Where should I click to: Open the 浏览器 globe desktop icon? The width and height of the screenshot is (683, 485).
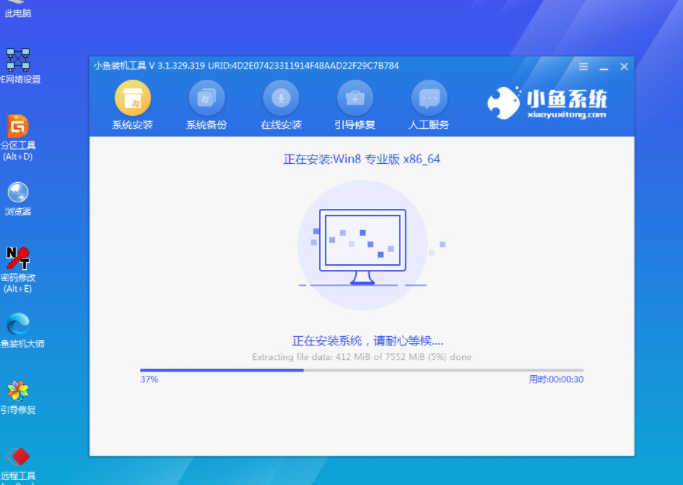pos(18,199)
